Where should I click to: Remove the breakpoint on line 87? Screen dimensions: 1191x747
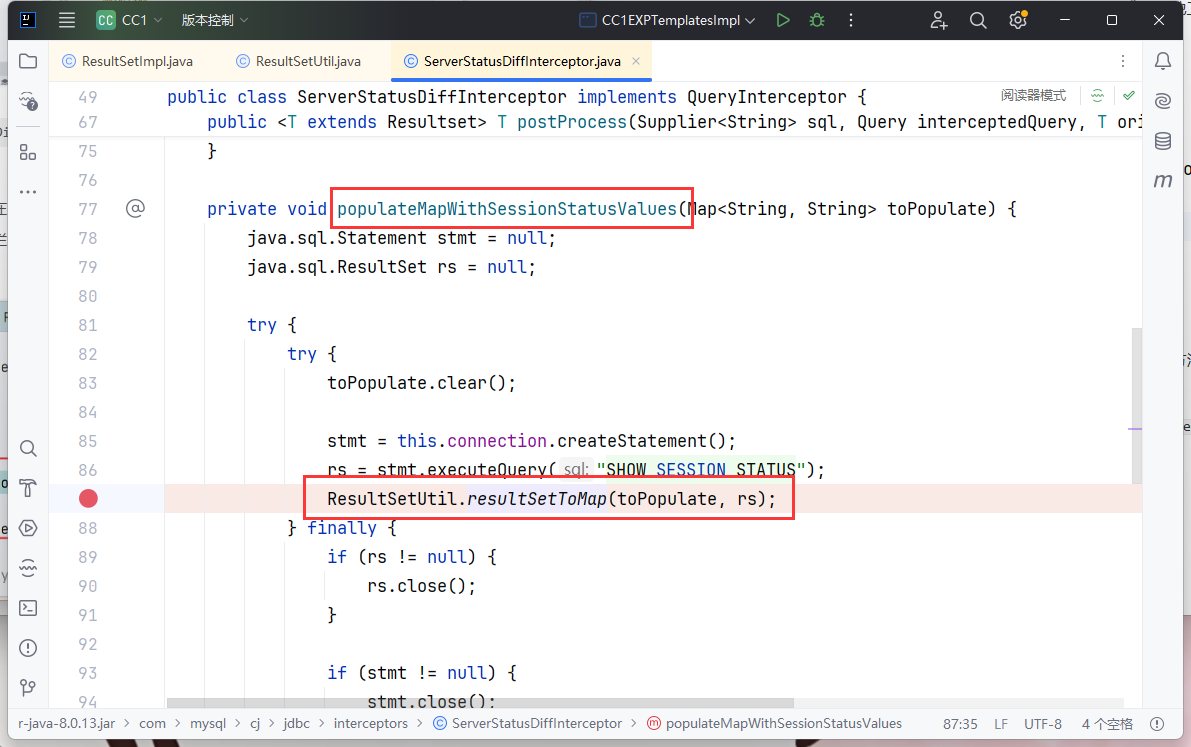pos(89,498)
